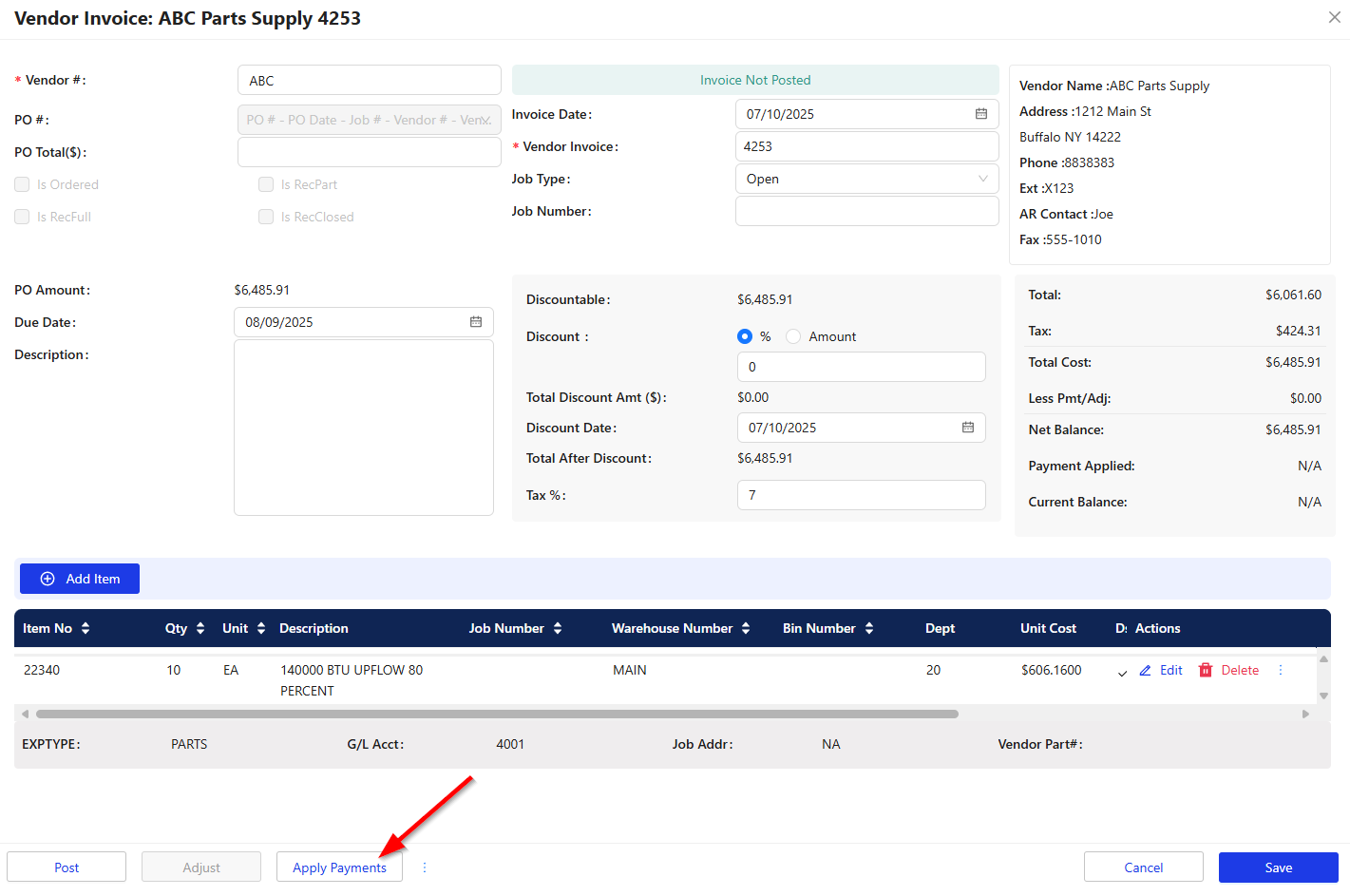Click the Vendor Name ABC Parts Supply text

tap(1114, 86)
